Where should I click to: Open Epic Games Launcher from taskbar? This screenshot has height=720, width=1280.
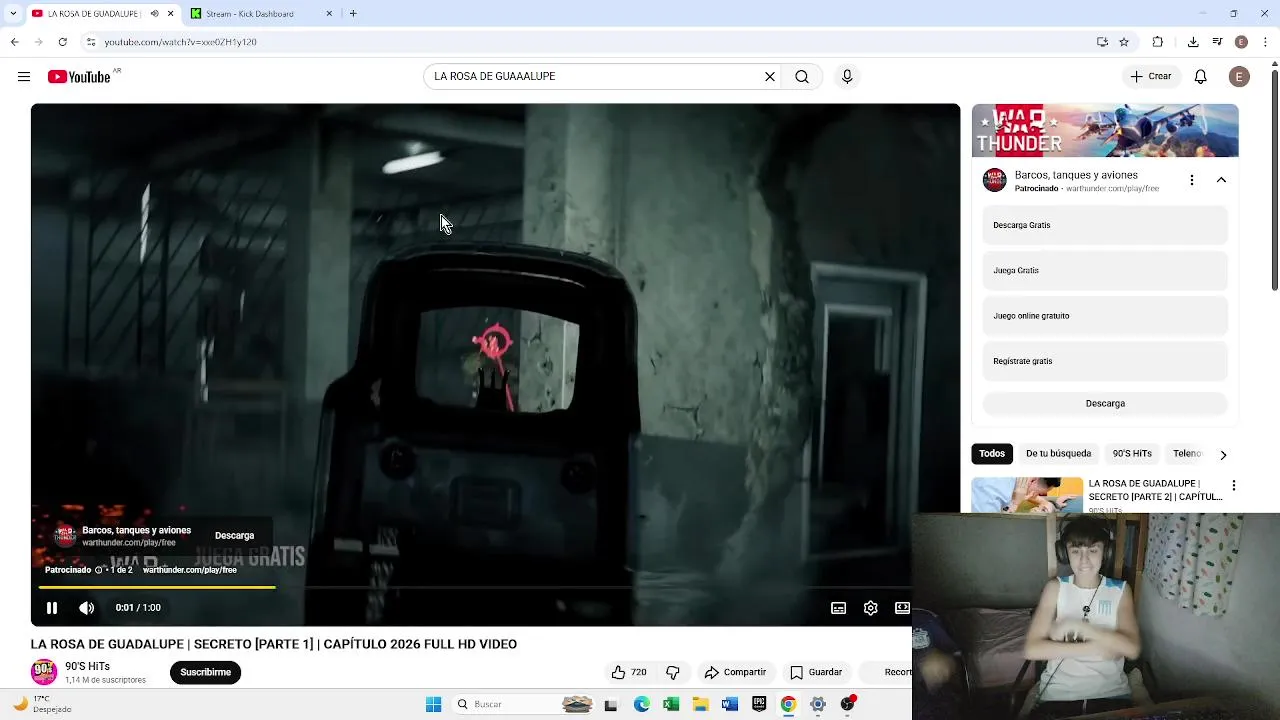pyautogui.click(x=759, y=705)
